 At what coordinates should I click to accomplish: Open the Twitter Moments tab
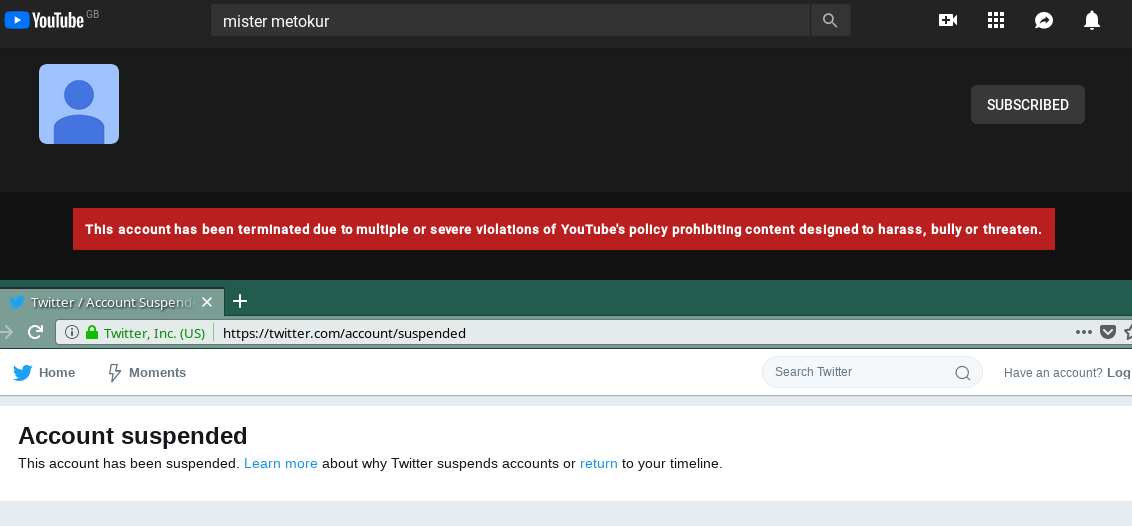point(147,372)
